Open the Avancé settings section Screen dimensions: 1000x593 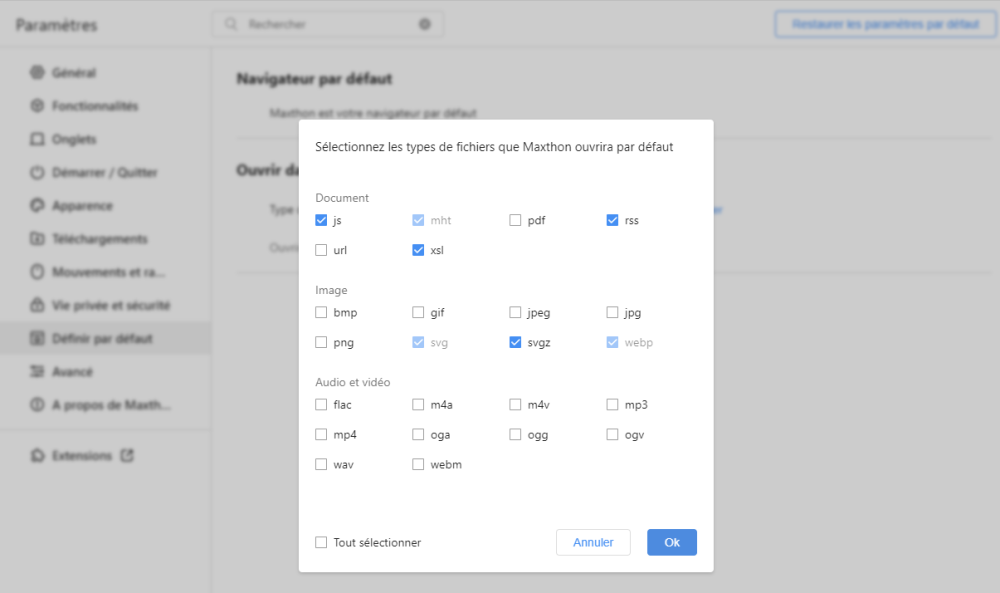click(73, 372)
